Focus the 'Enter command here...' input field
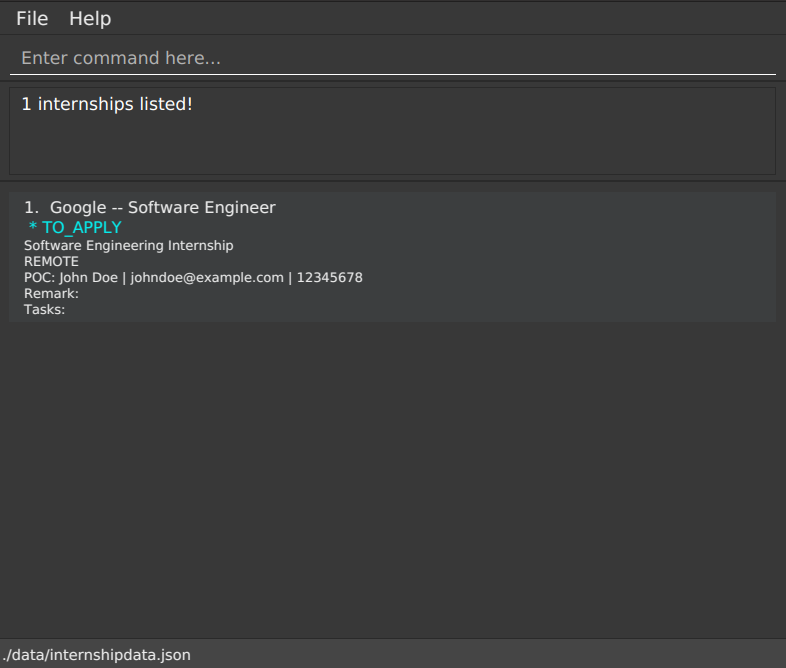 tap(392, 58)
